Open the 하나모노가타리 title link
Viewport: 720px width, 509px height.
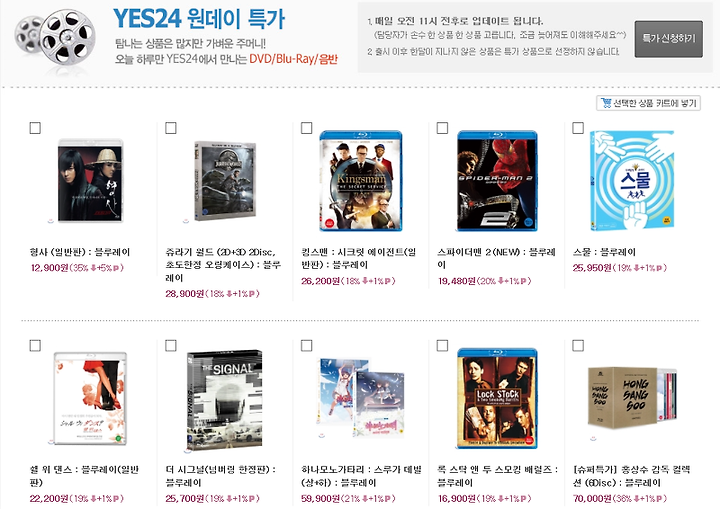click(361, 476)
